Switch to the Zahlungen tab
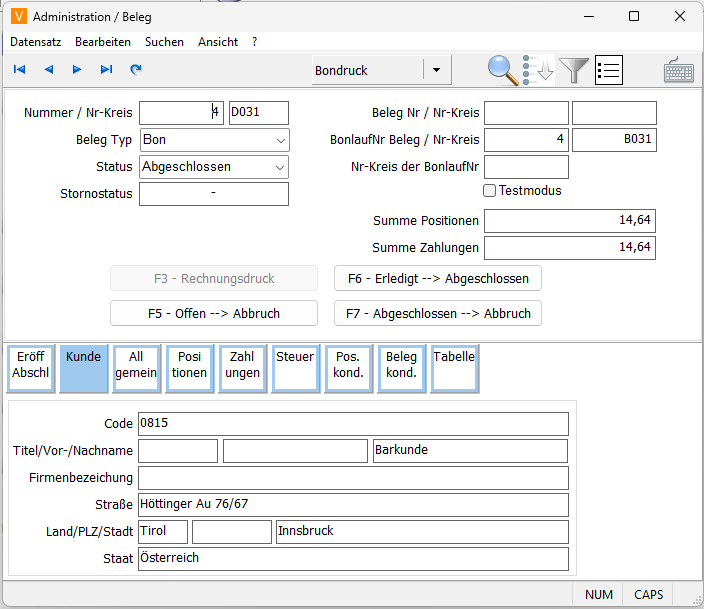 [242, 366]
